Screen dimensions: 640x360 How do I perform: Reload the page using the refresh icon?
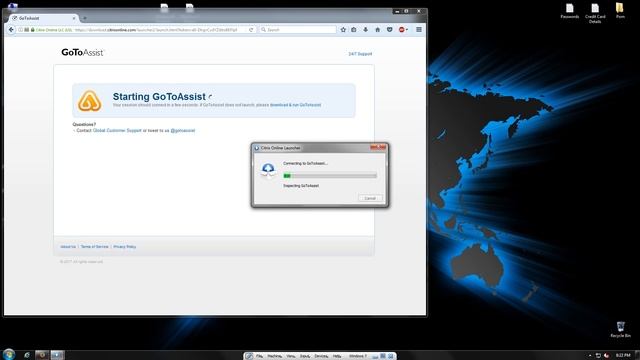pos(251,30)
